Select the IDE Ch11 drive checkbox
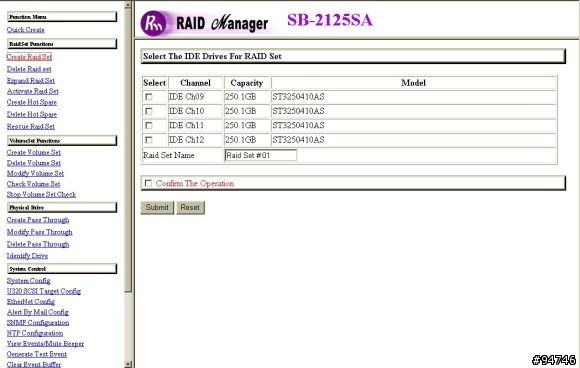 [149, 126]
